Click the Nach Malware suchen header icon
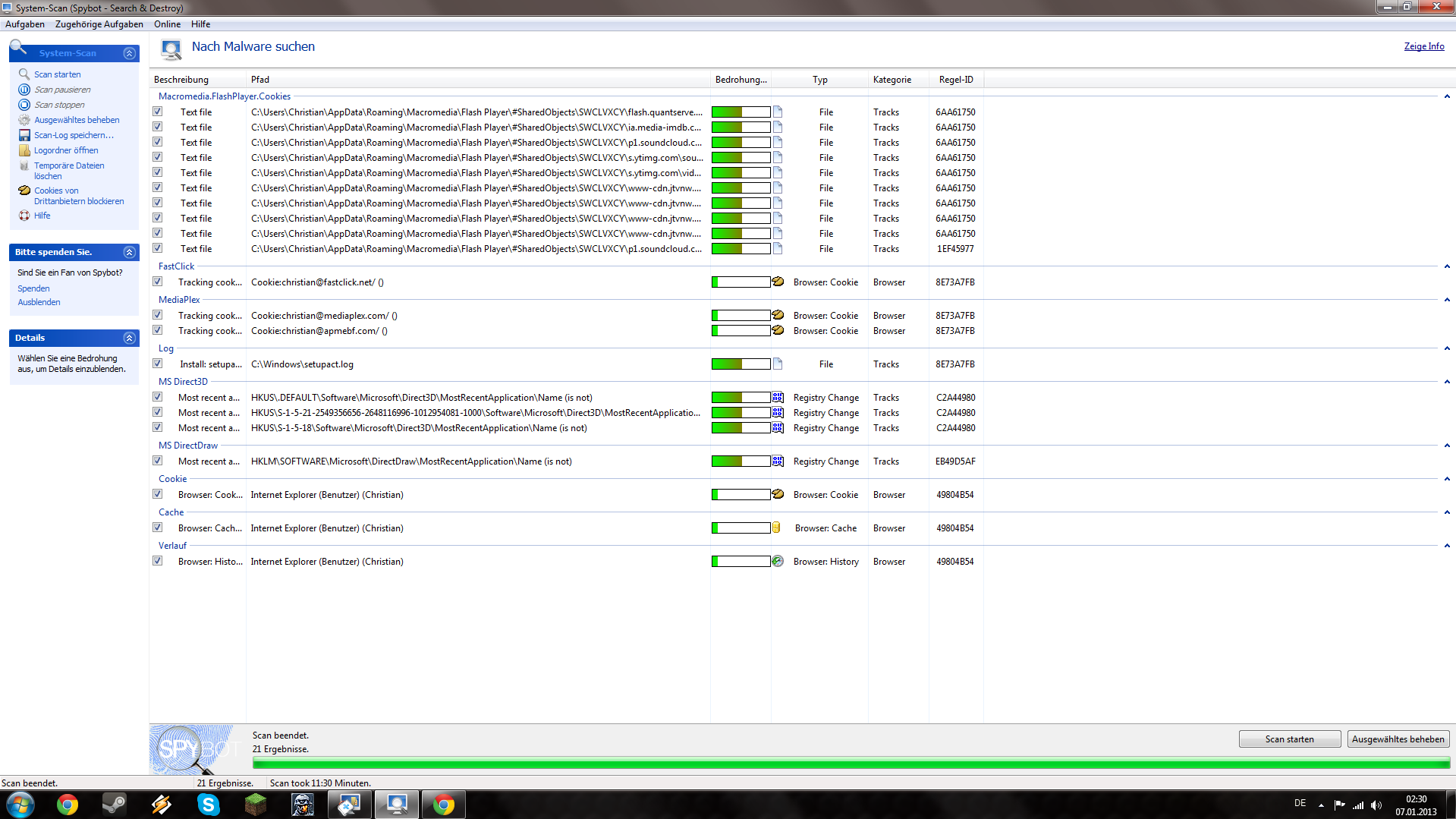This screenshot has height=819, width=1456. tap(171, 50)
